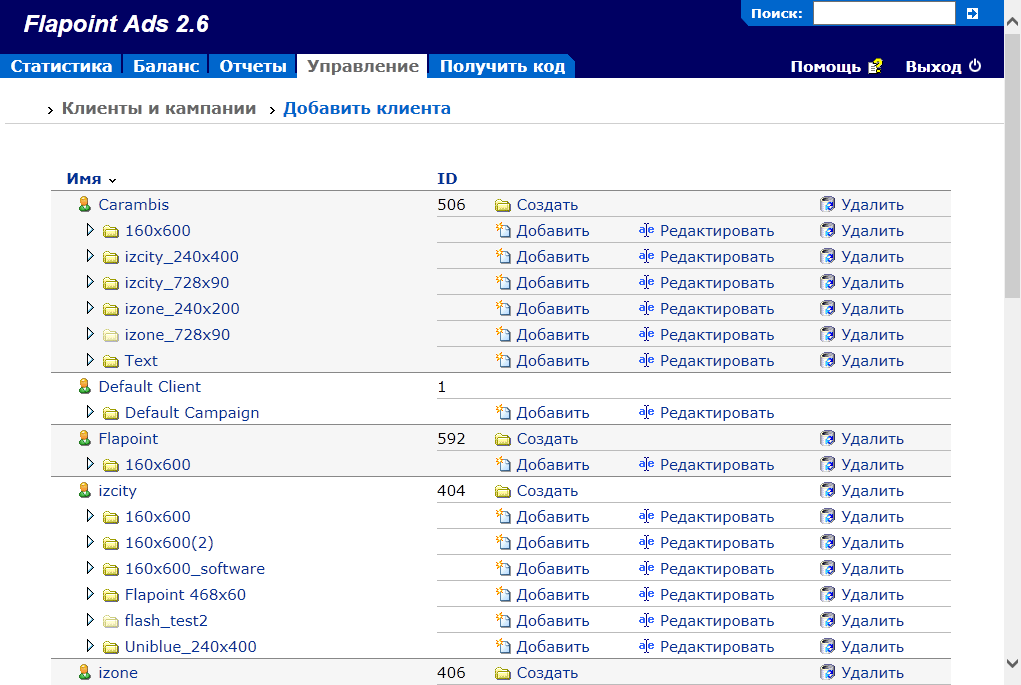The width and height of the screenshot is (1021, 685).
Task: Expand the Carambis 160x600 campaign
Action: coord(90,230)
